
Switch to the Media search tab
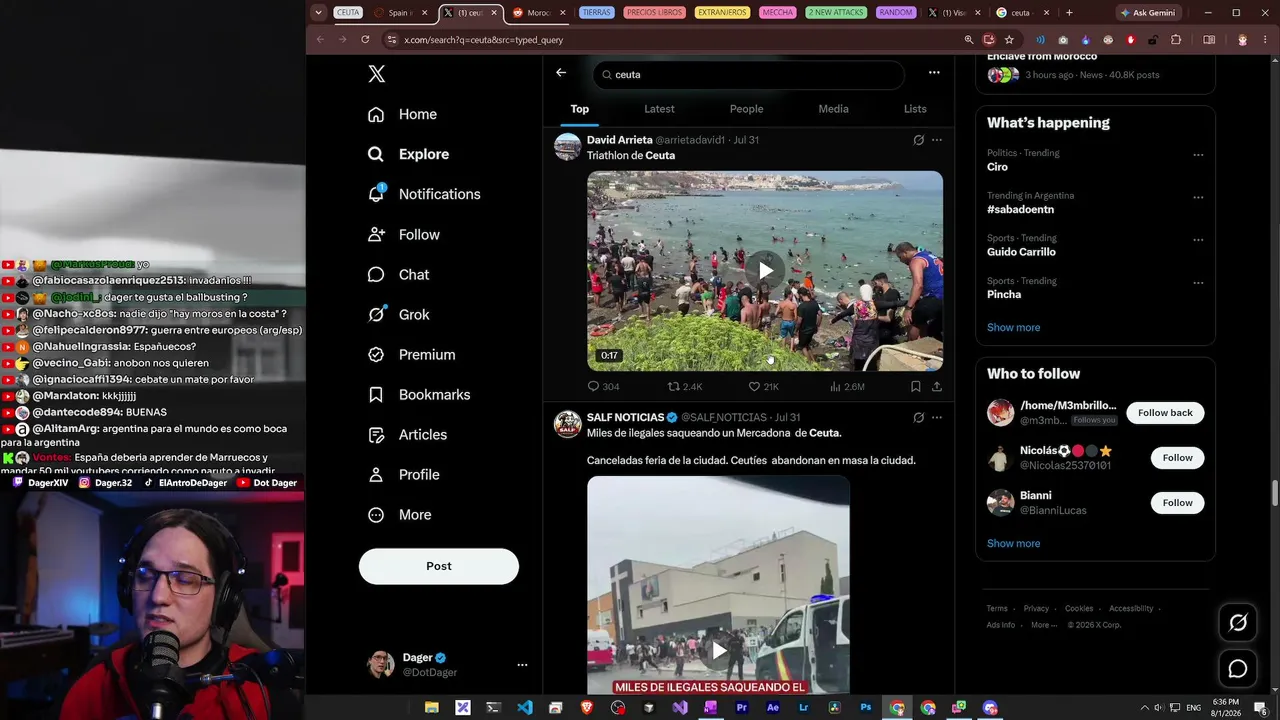833,109
